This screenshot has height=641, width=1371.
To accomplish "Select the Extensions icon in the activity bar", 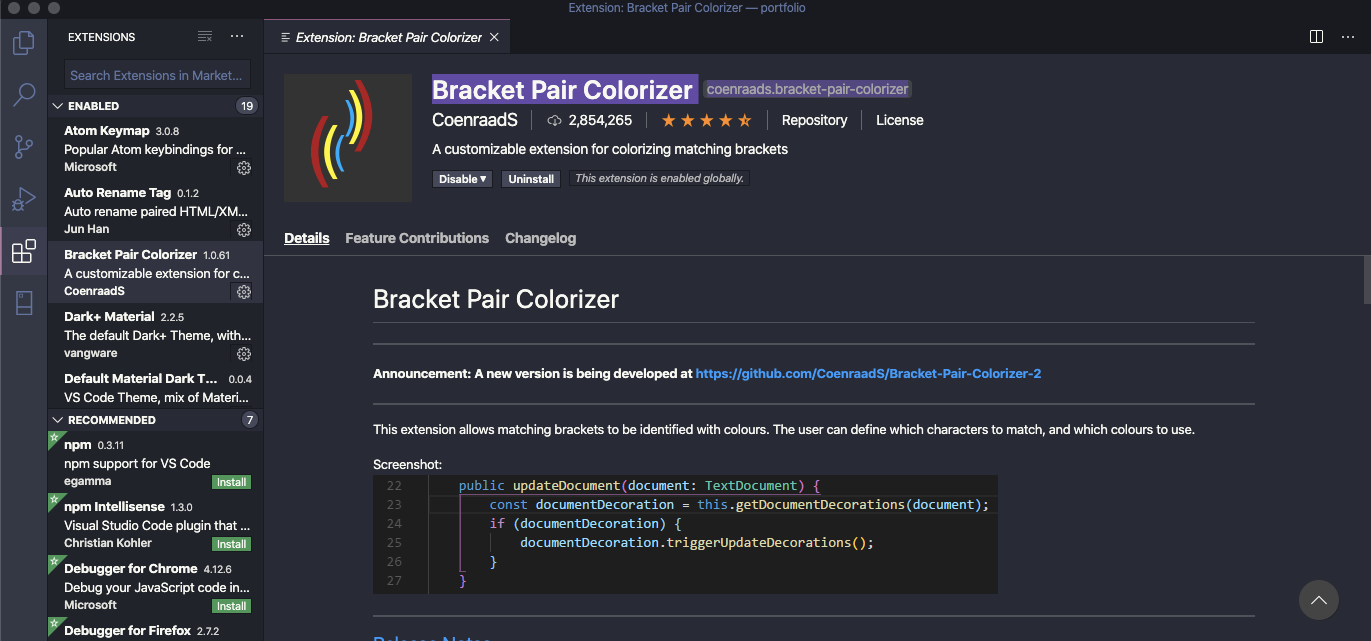I will [23, 251].
